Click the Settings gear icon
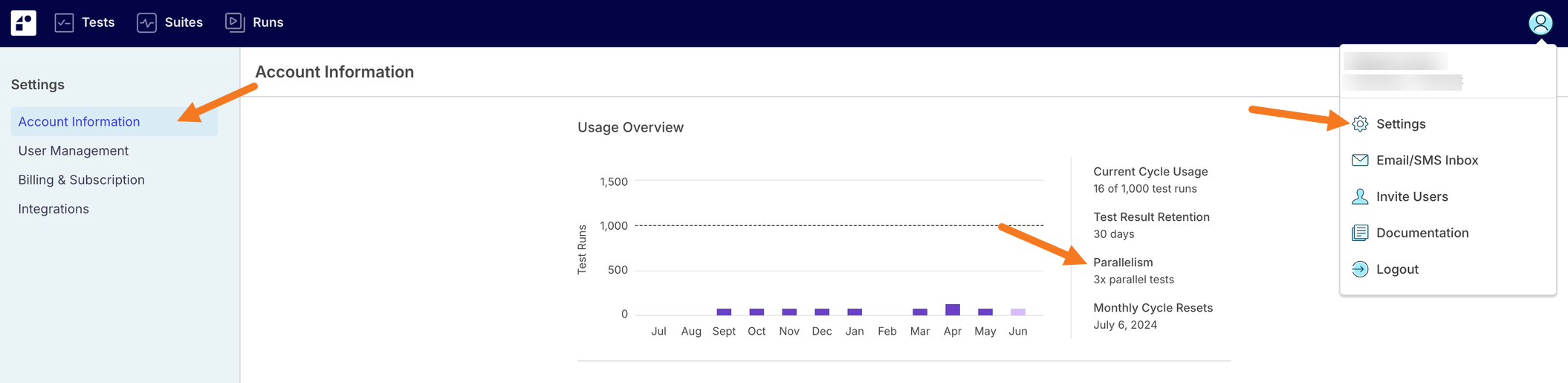Image resolution: width=1568 pixels, height=383 pixels. point(1360,124)
